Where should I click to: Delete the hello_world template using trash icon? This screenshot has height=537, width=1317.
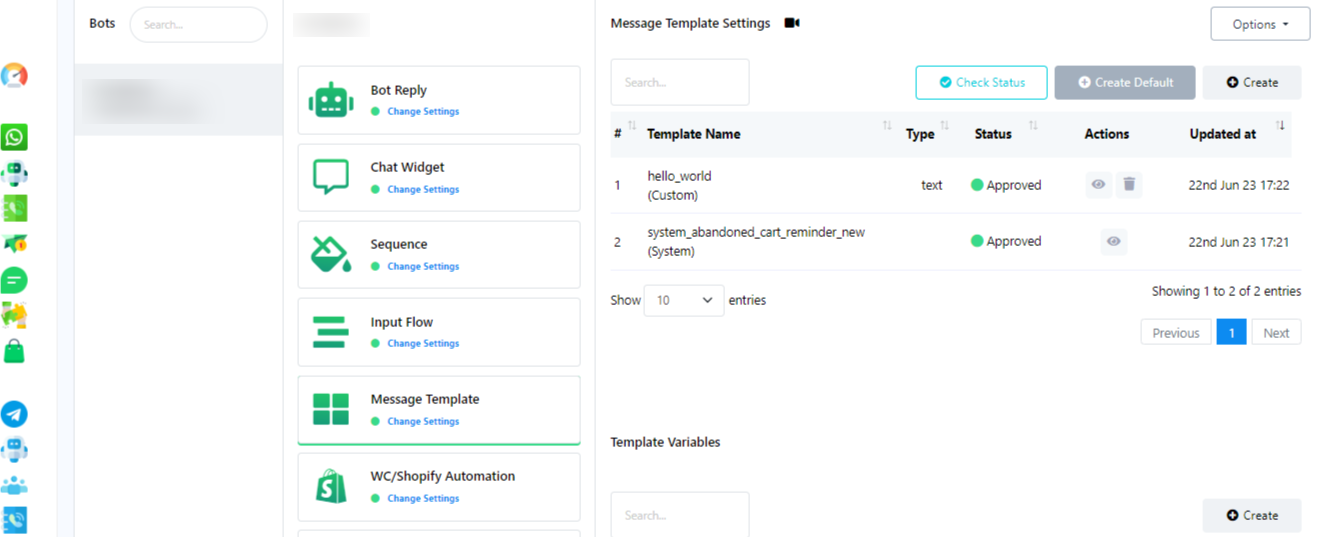point(1129,184)
